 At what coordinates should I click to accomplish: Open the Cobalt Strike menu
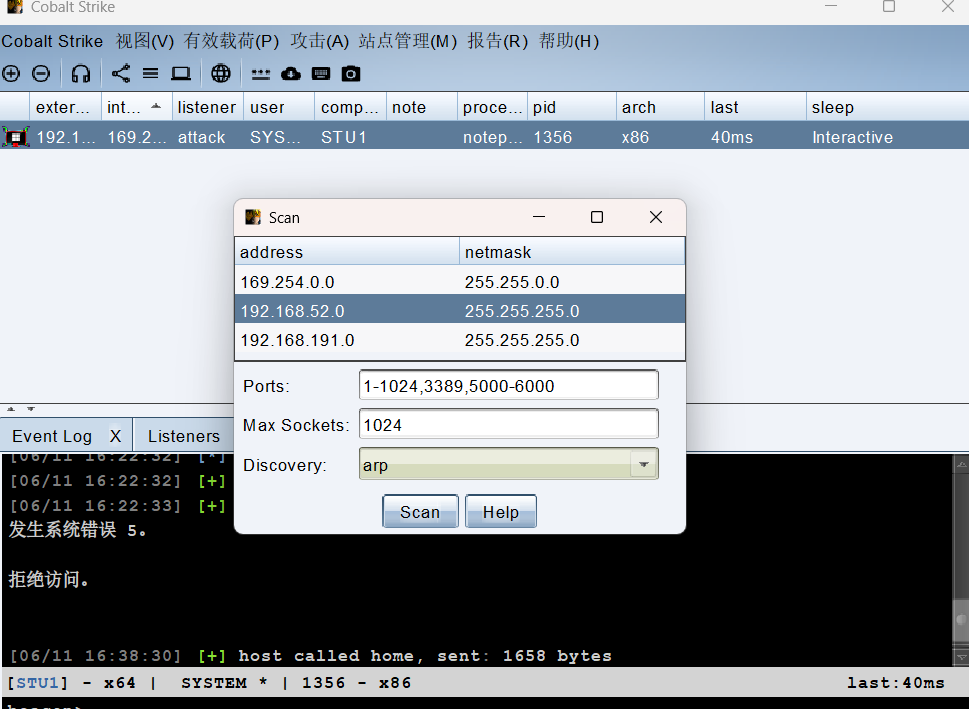tap(52, 41)
